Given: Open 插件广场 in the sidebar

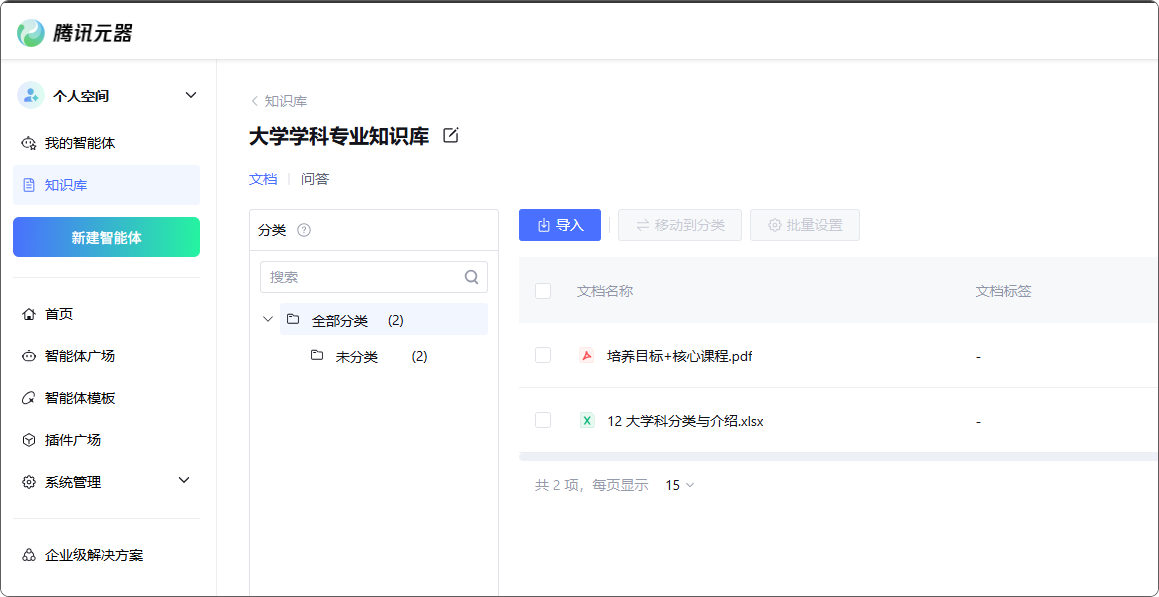Looking at the screenshot, I should tap(72, 440).
